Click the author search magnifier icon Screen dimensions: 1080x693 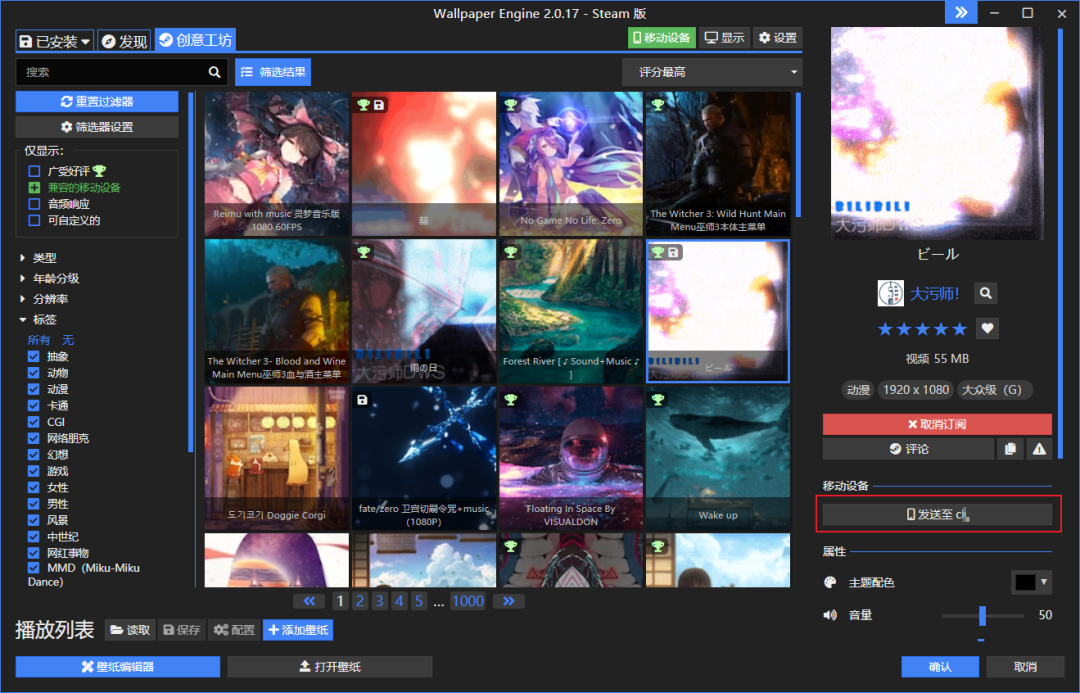986,293
